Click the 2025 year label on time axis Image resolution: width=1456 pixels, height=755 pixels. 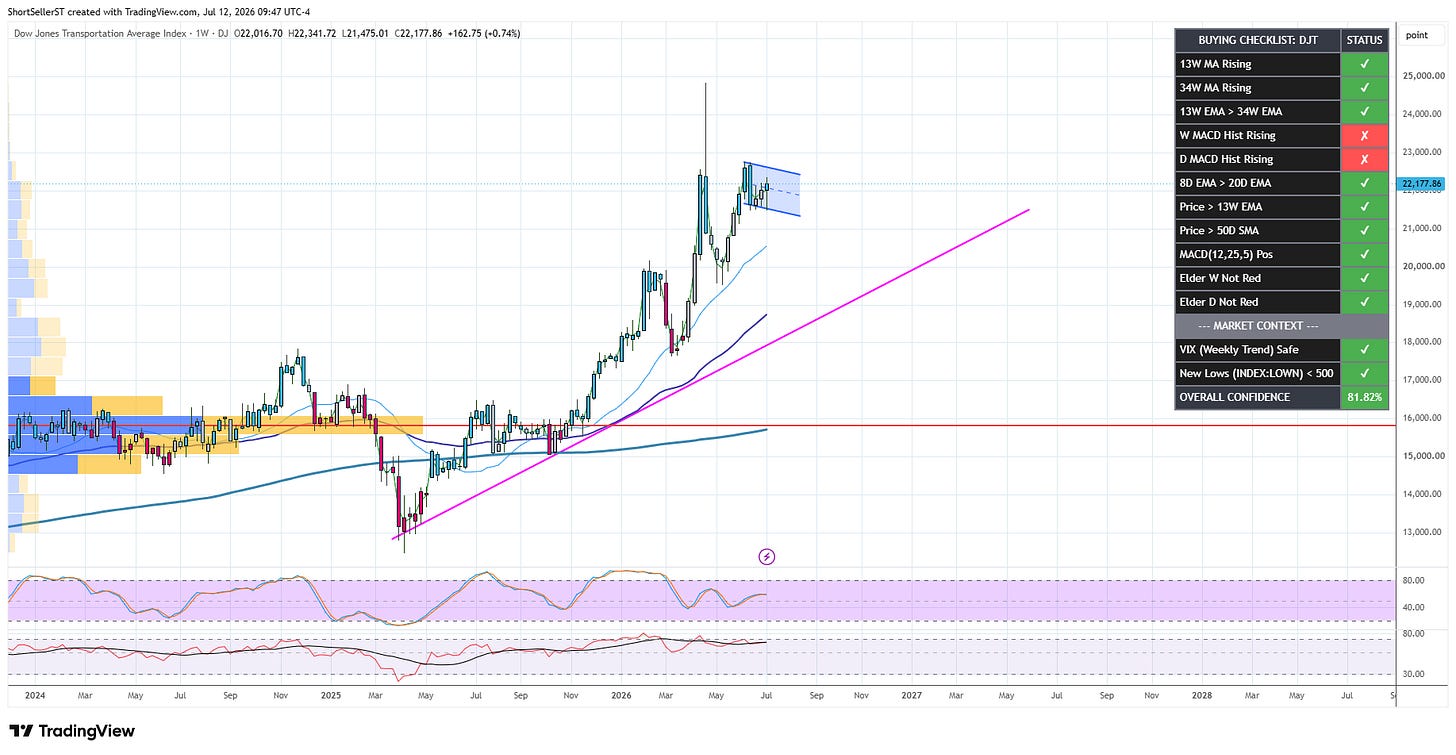click(x=329, y=694)
